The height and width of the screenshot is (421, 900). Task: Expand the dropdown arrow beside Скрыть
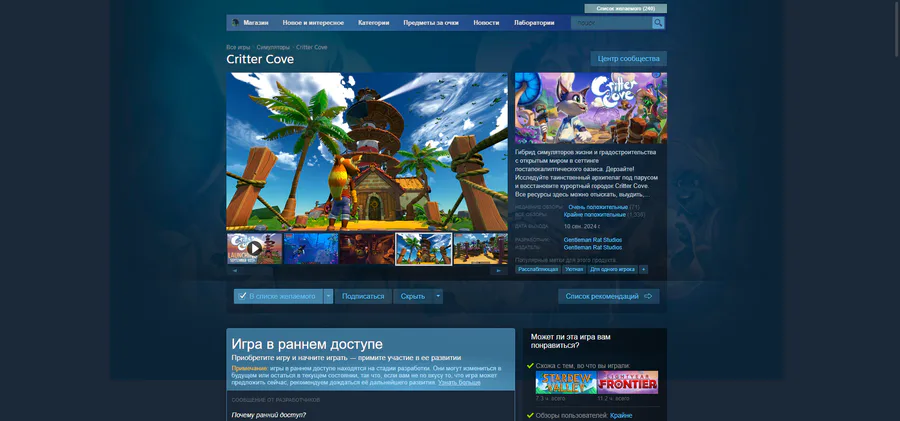(438, 296)
